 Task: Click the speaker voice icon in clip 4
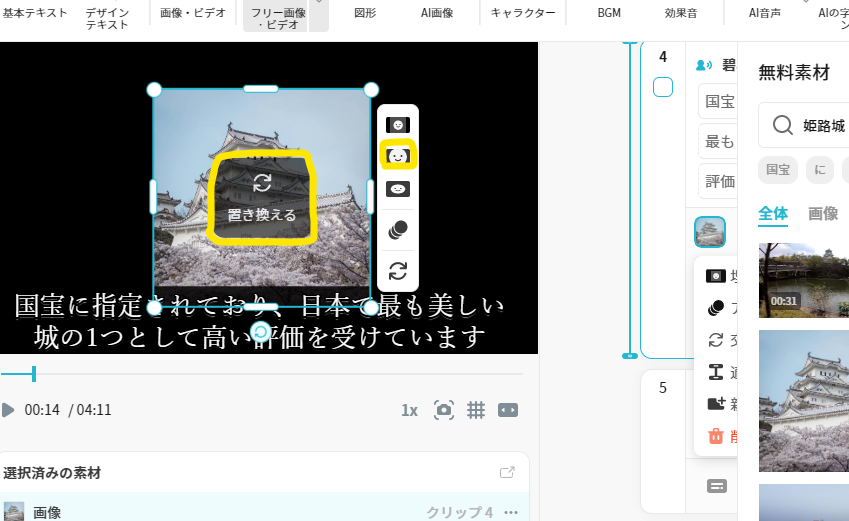[x=703, y=66]
